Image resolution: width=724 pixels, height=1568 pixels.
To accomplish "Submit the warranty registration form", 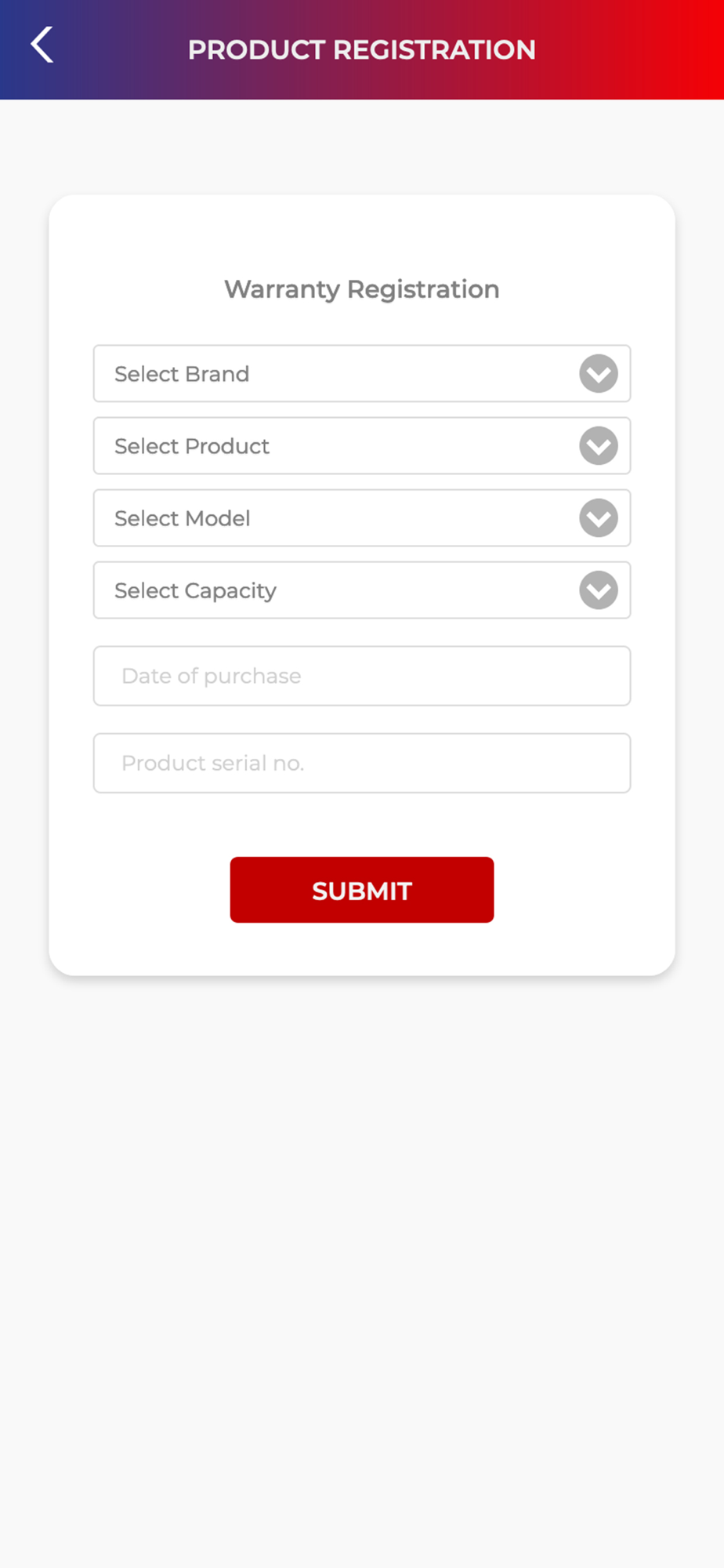I will (362, 890).
